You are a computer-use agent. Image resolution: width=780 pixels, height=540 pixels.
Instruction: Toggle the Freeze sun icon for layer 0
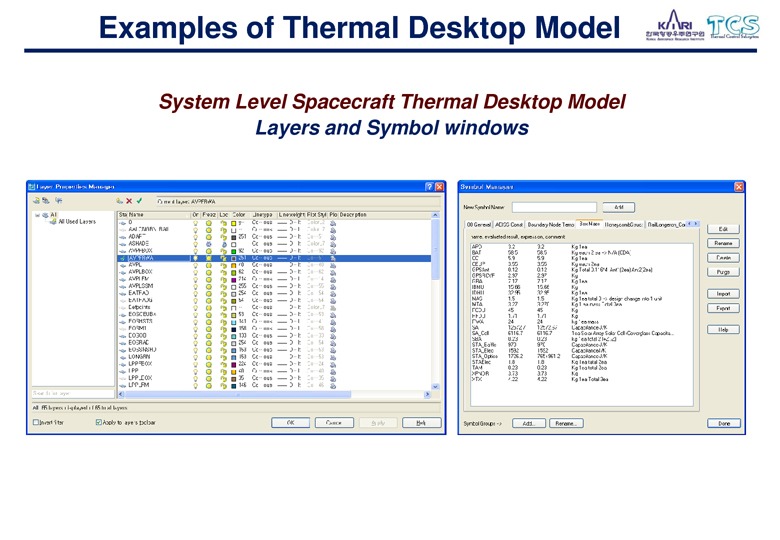tap(209, 223)
